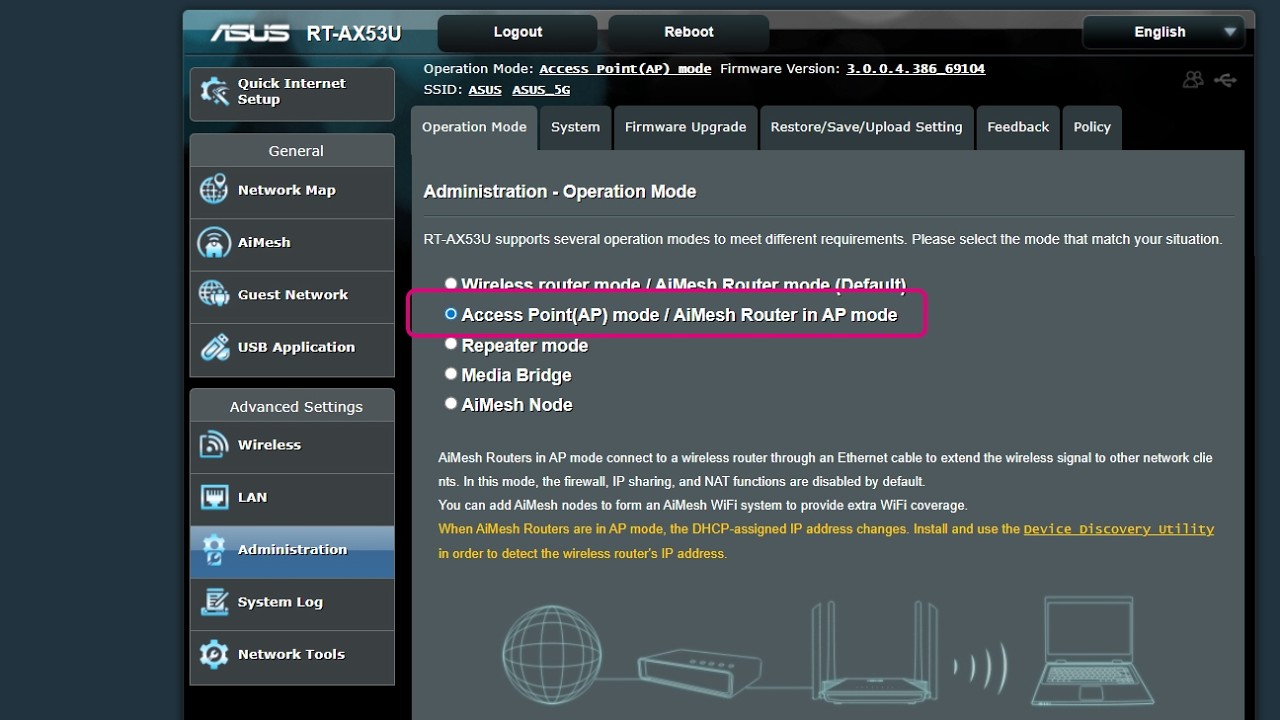Select Wireless router mode radio button
The width and height of the screenshot is (1280, 720).
(x=451, y=285)
